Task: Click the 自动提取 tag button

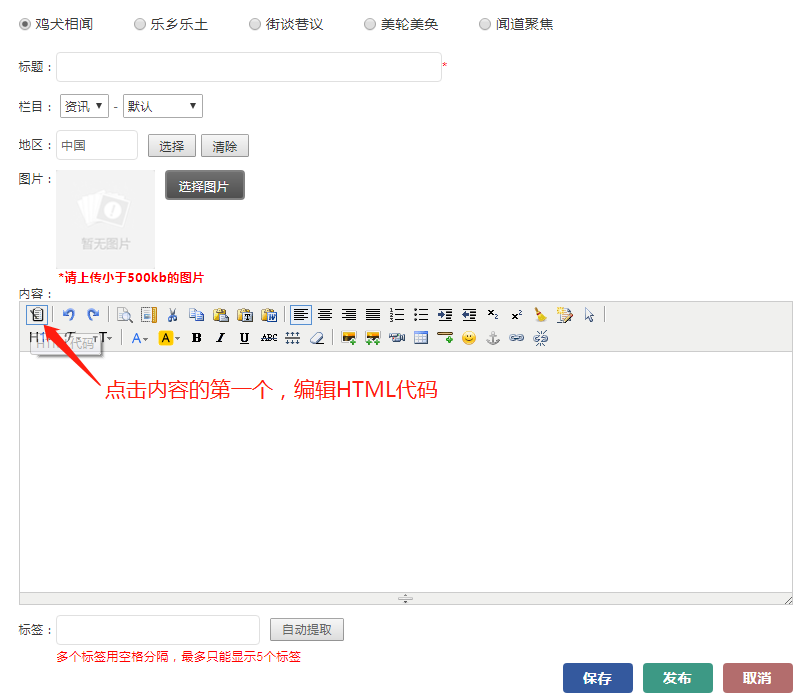Action: pyautogui.click(x=307, y=630)
